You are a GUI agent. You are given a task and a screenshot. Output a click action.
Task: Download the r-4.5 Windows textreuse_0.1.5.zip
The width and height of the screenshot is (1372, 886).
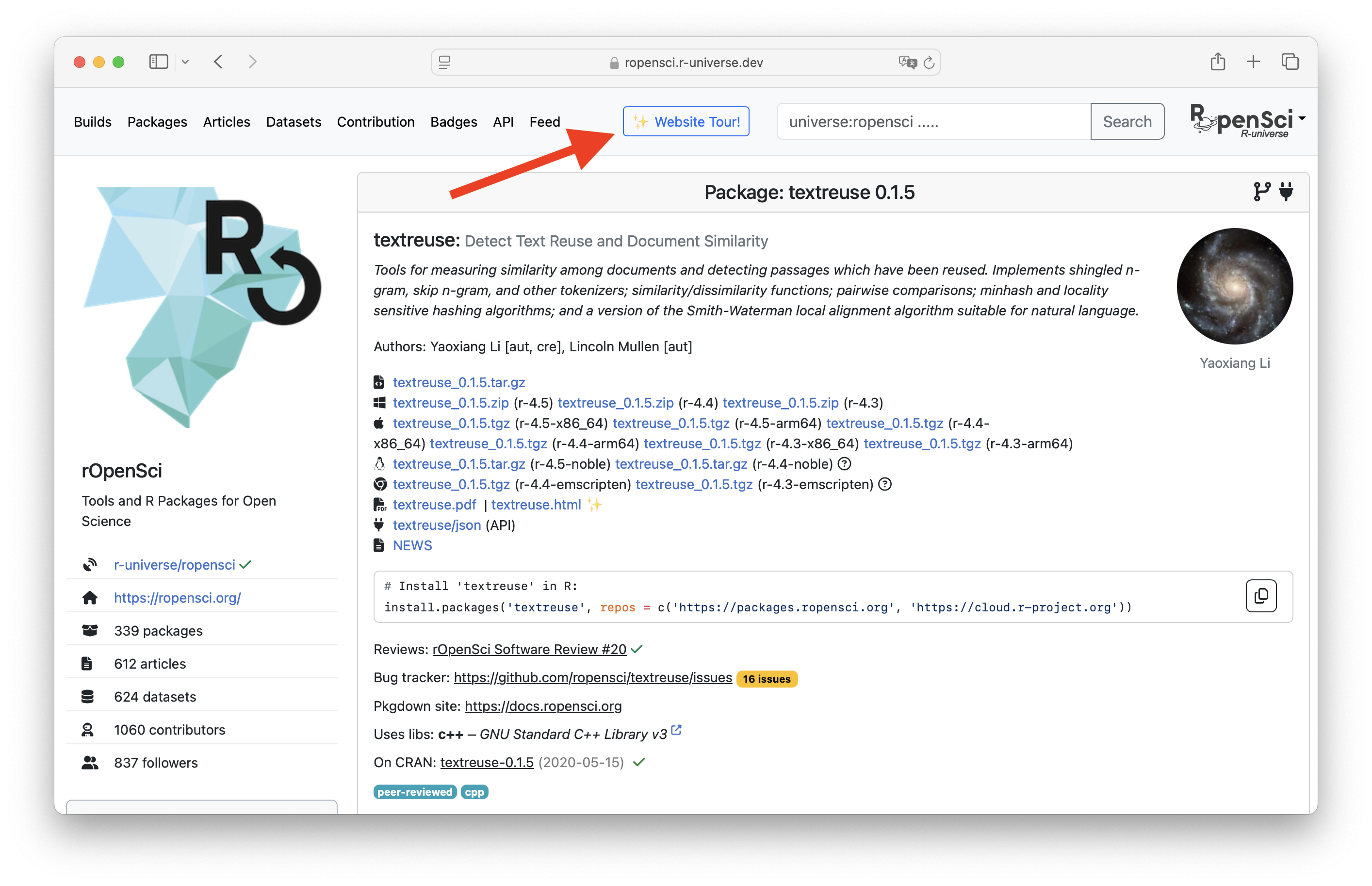450,403
